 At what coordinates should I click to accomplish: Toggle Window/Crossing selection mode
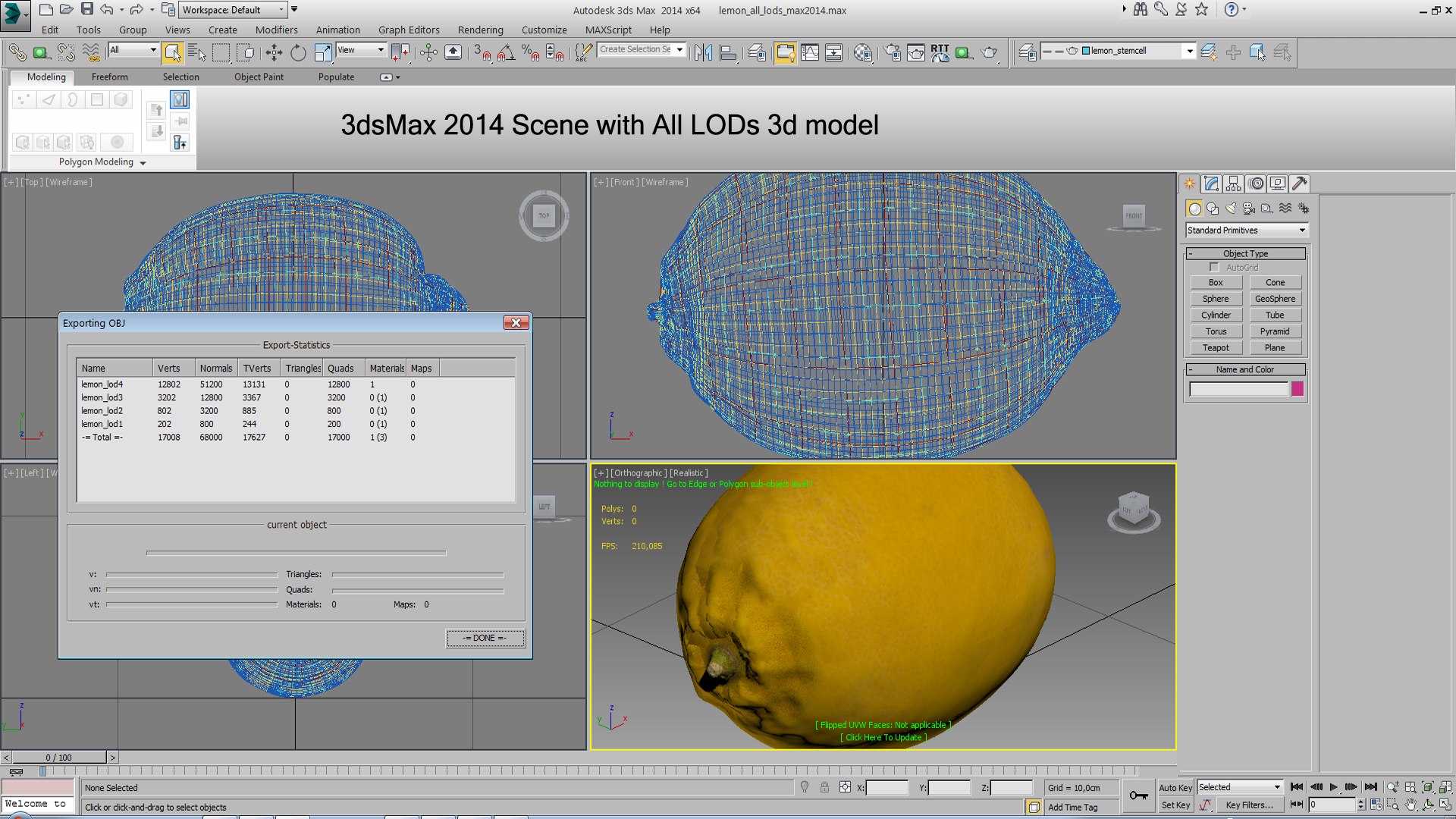245,52
